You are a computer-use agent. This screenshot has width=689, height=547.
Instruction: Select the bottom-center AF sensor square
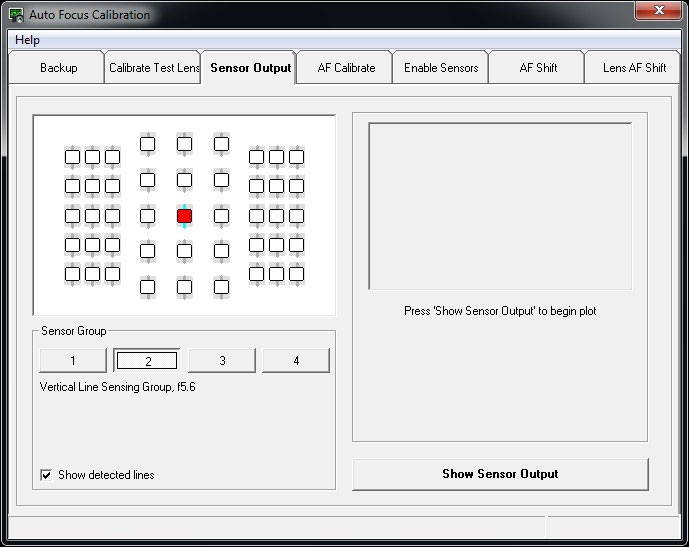(x=185, y=287)
